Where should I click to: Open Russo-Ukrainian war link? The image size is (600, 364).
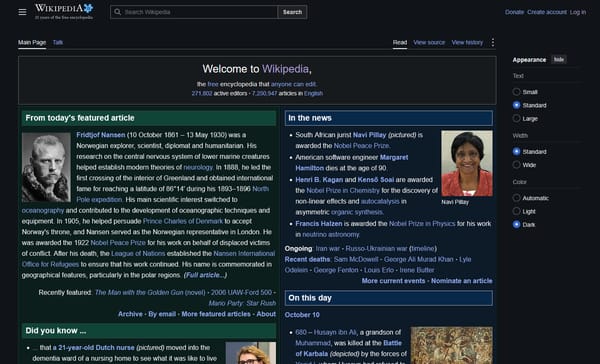[376, 248]
